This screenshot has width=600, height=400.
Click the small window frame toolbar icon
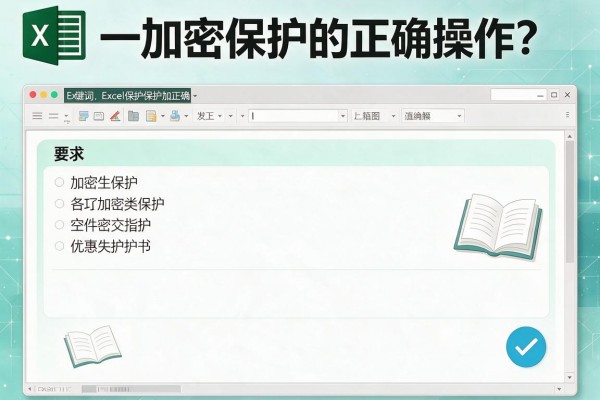coord(99,116)
